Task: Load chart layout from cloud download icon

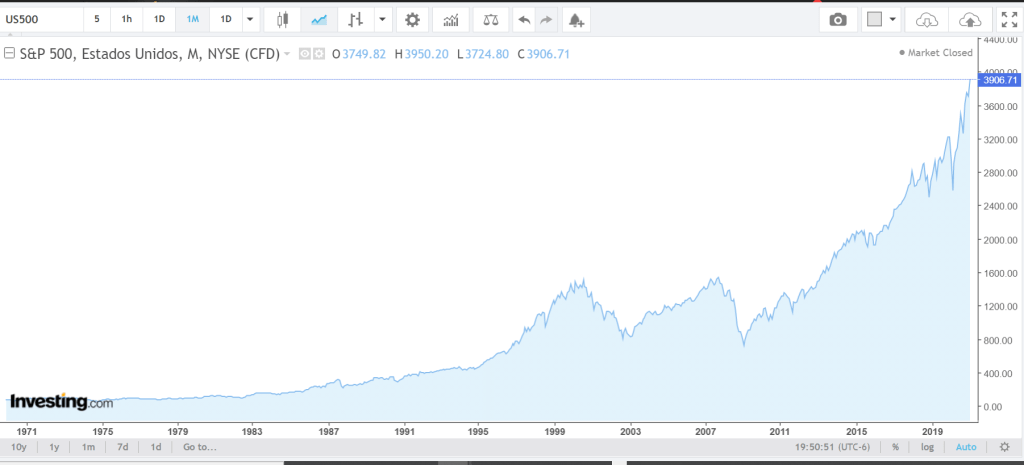Action: pos(928,19)
